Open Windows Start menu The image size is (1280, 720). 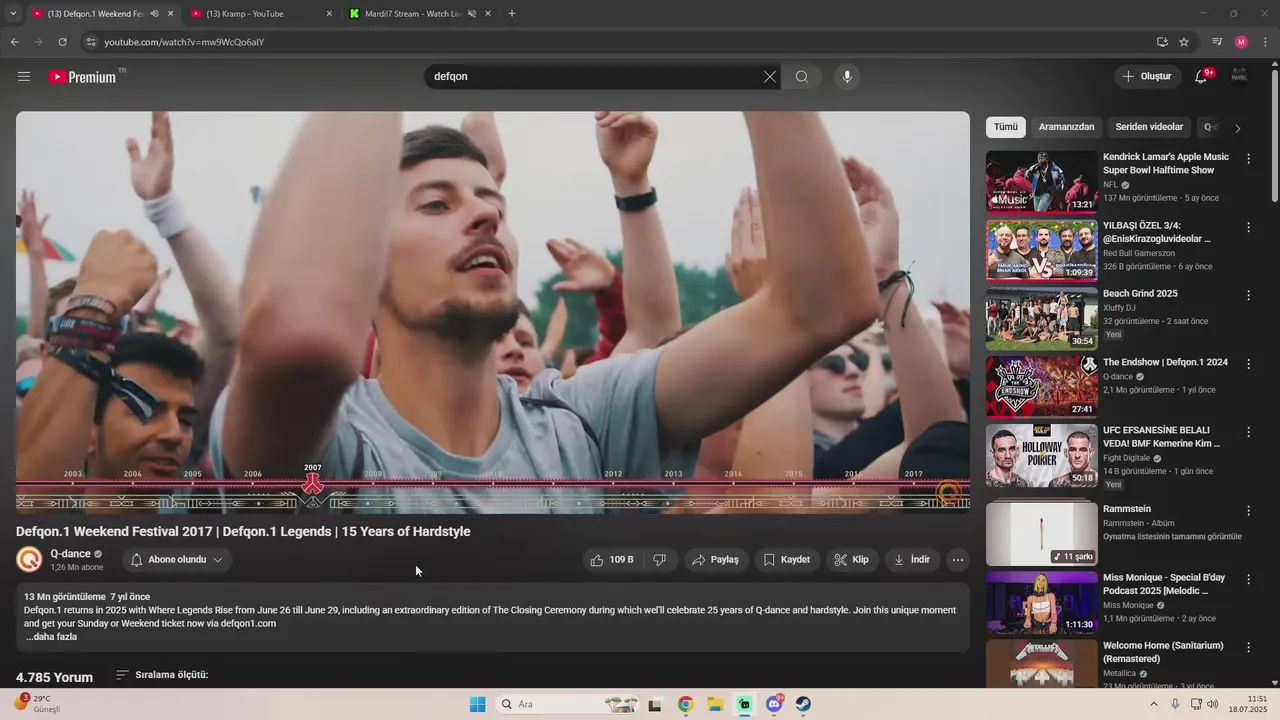click(x=478, y=705)
